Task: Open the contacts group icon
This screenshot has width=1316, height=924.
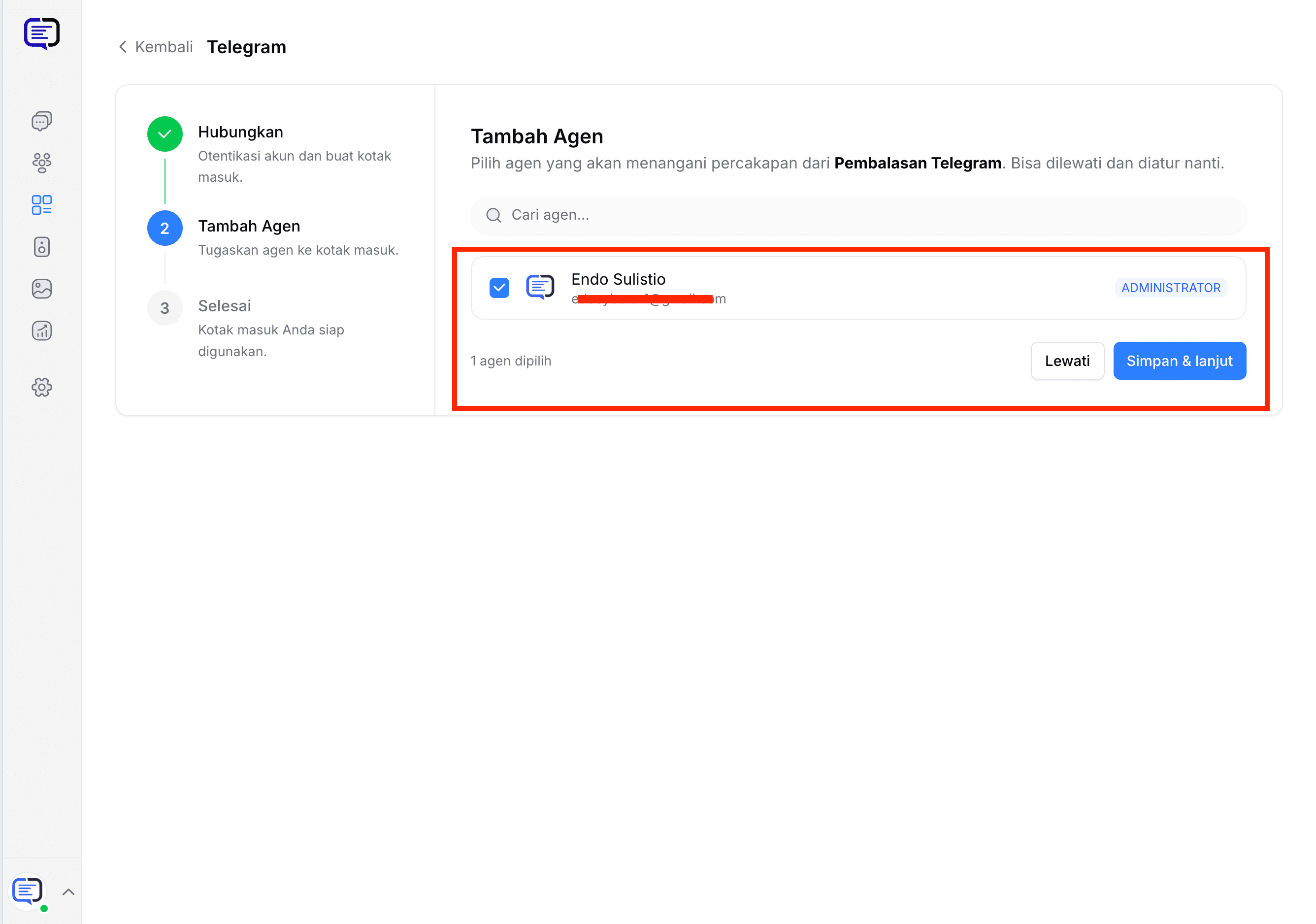Action: pyautogui.click(x=42, y=163)
